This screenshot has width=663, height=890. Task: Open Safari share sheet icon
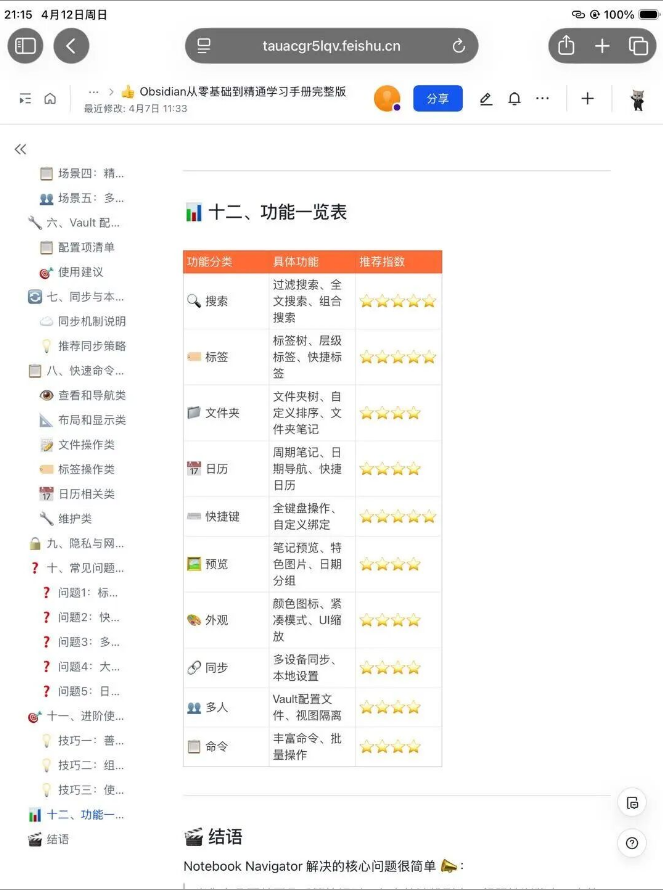coord(566,45)
